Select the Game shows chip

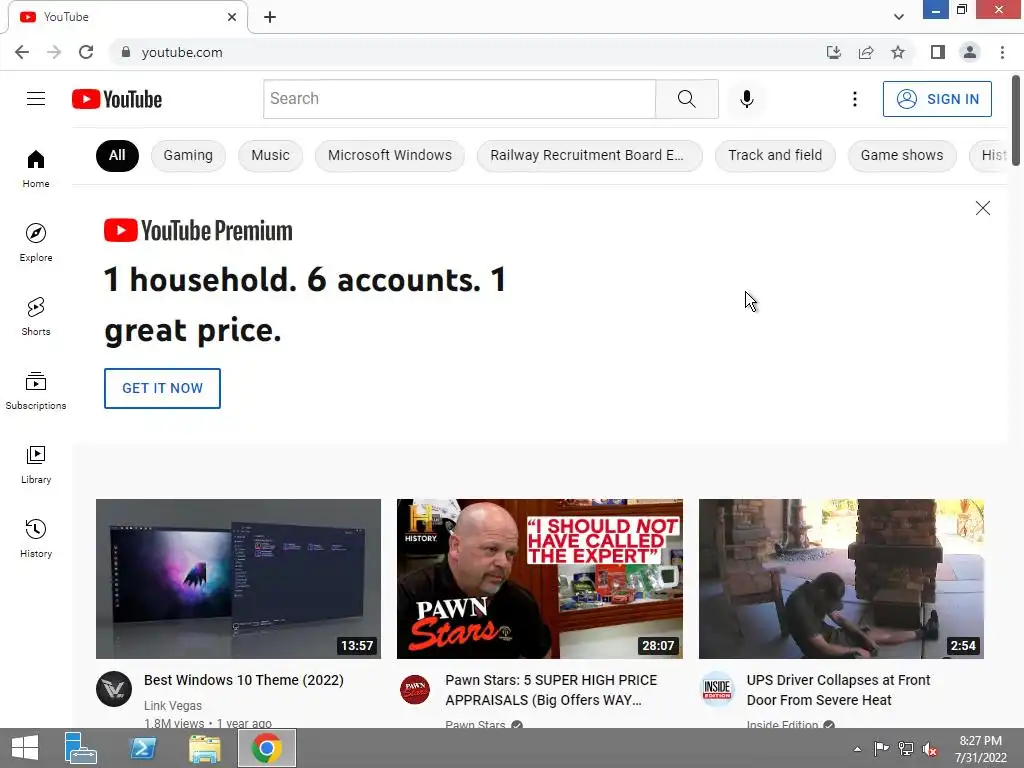pyautogui.click(x=902, y=155)
